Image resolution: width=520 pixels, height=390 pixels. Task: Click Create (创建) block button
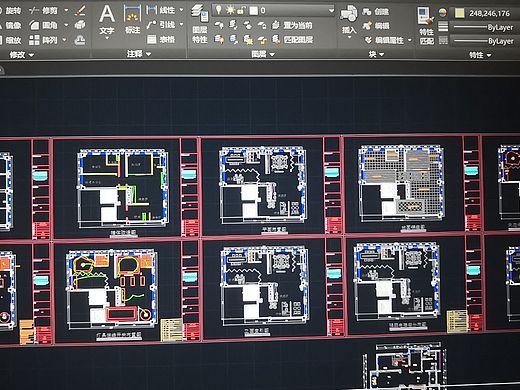click(376, 12)
